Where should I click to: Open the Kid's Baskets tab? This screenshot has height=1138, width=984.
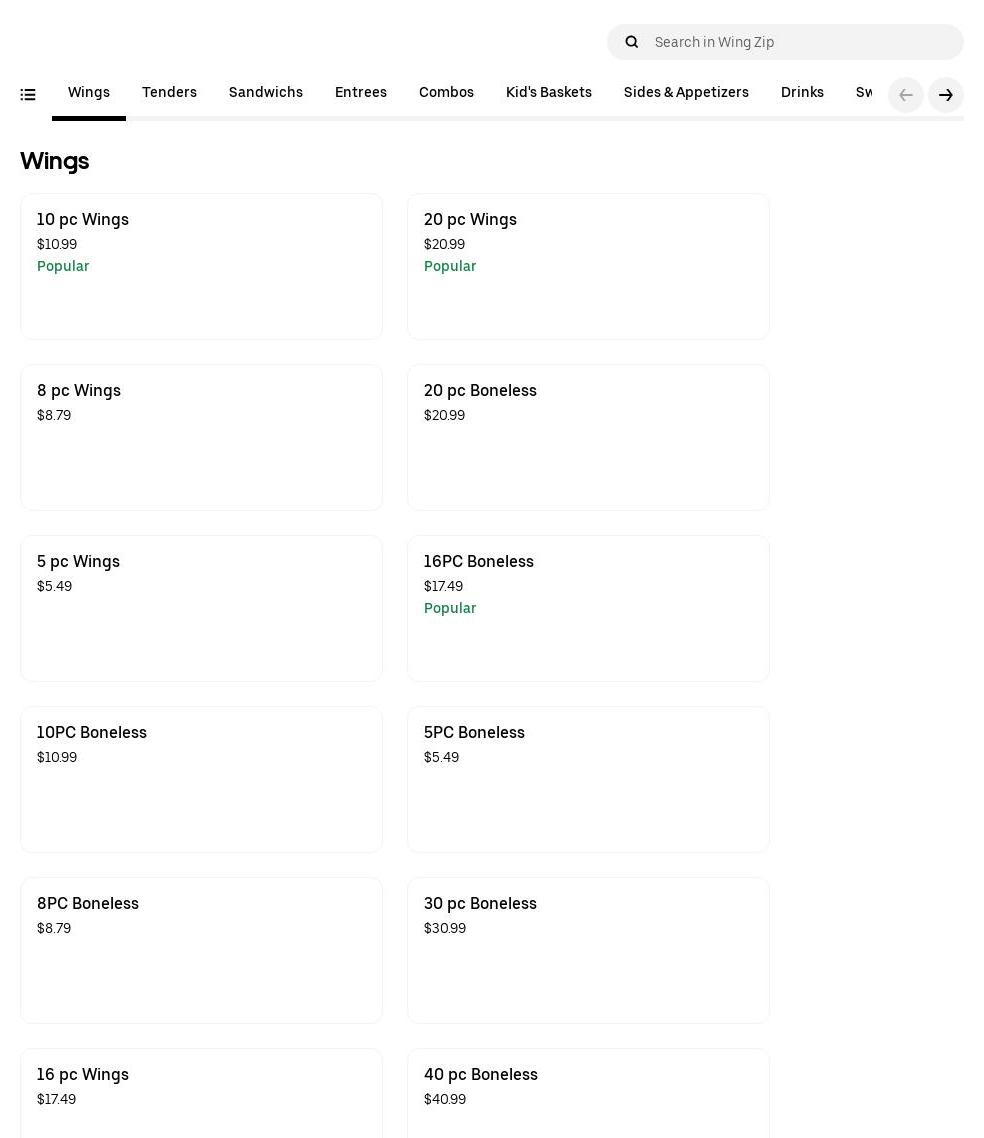point(548,93)
